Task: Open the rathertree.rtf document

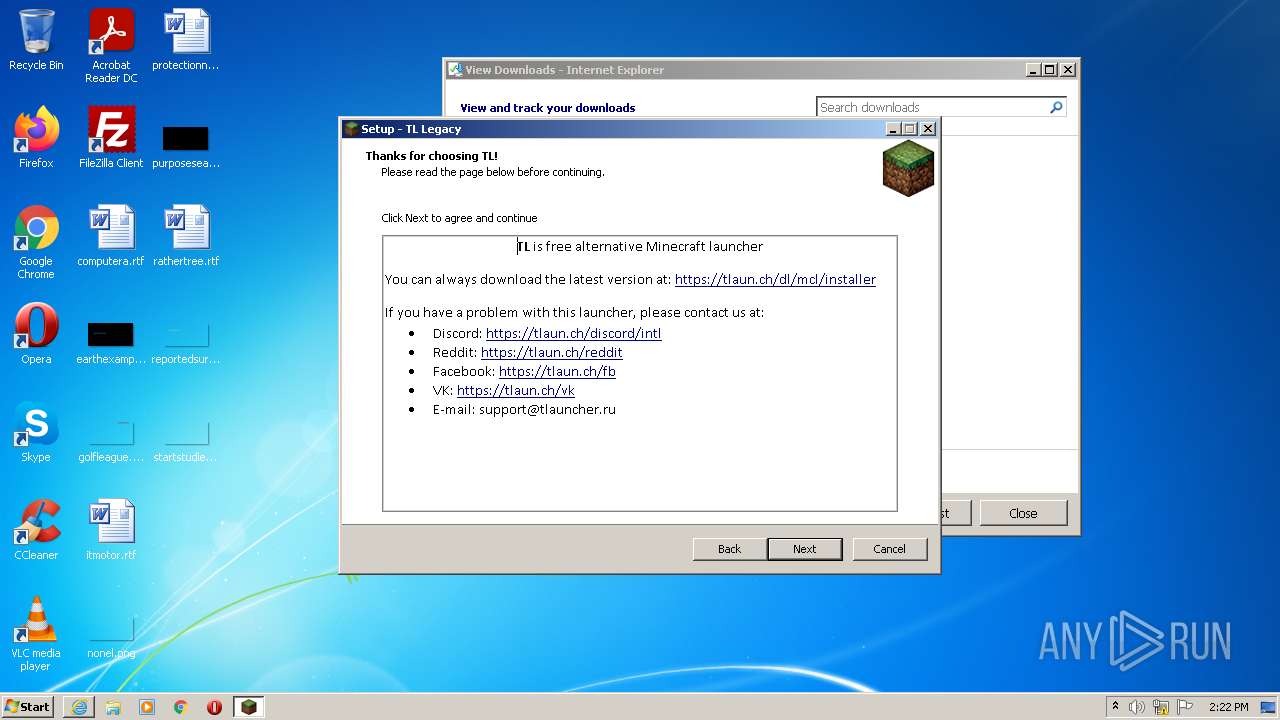Action: point(186,236)
